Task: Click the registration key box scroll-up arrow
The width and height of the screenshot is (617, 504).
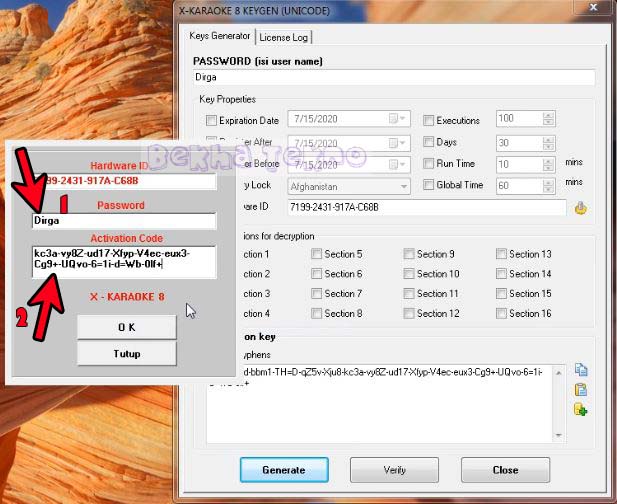Action: click(559, 372)
